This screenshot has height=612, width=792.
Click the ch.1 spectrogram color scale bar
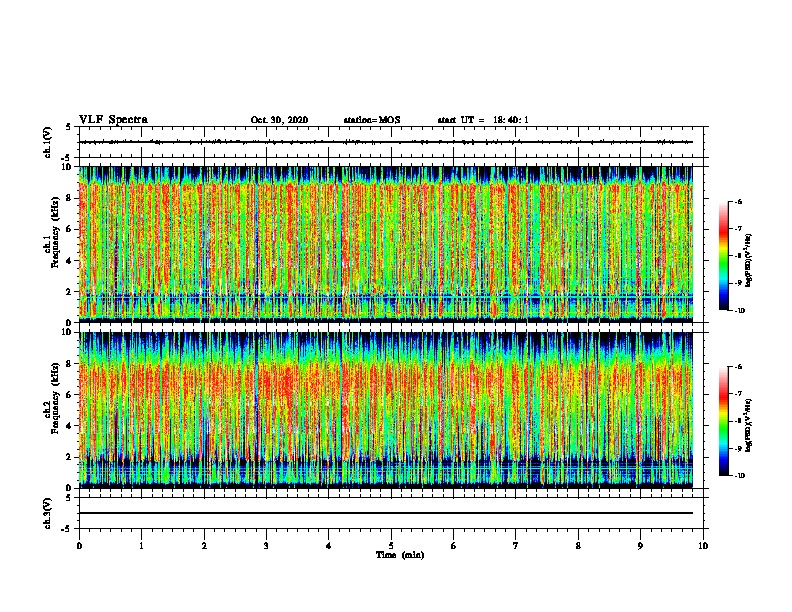click(x=723, y=256)
